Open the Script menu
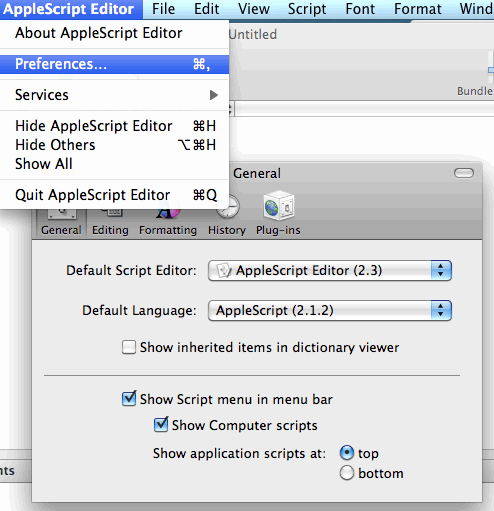This screenshot has height=511, width=494. pos(307,9)
